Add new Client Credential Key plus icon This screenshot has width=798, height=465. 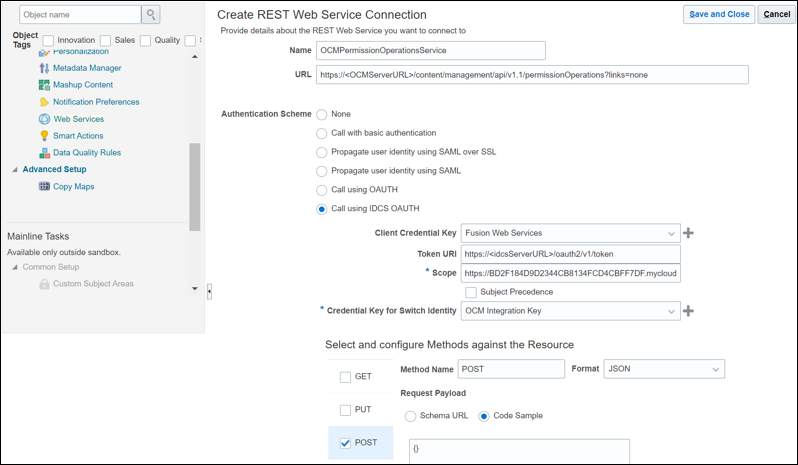[689, 233]
